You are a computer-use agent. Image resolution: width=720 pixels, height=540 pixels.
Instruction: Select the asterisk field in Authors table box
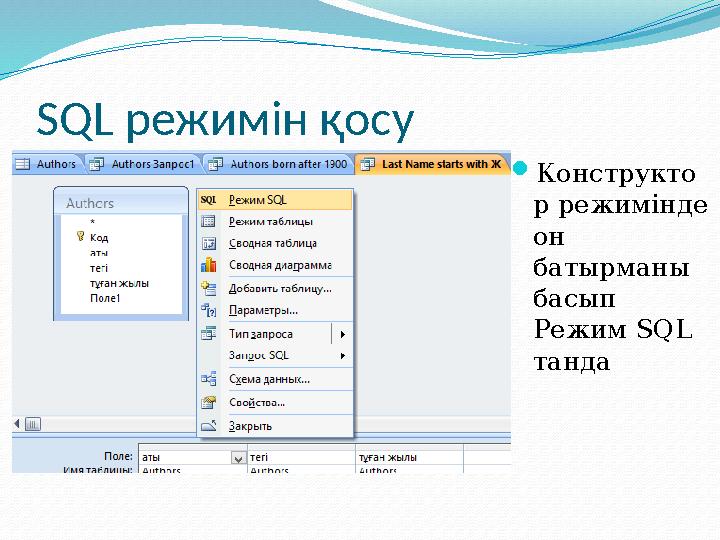(93, 222)
